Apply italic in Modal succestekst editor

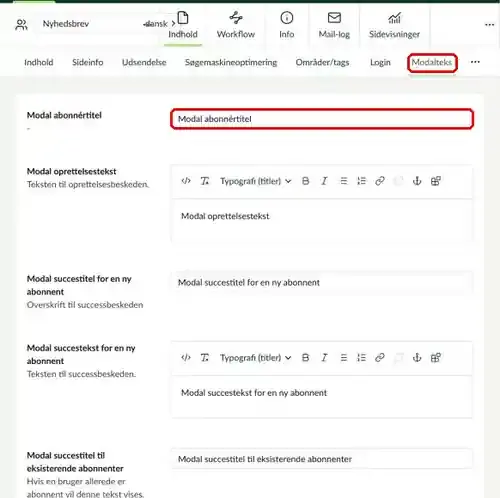324,358
